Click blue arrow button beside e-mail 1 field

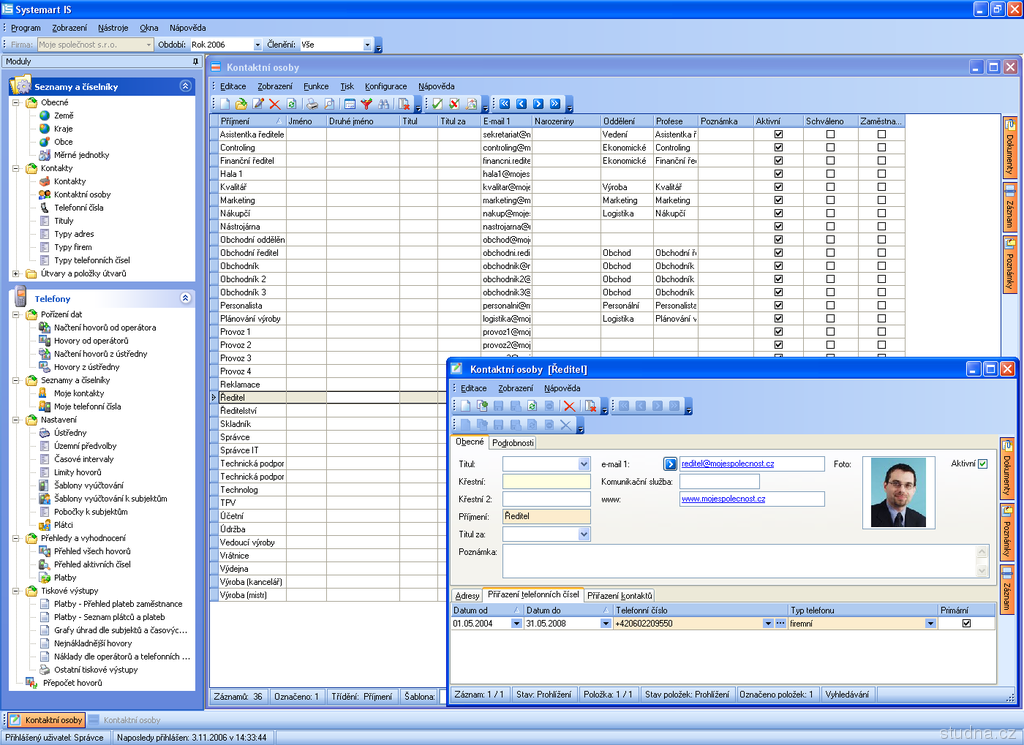click(670, 464)
